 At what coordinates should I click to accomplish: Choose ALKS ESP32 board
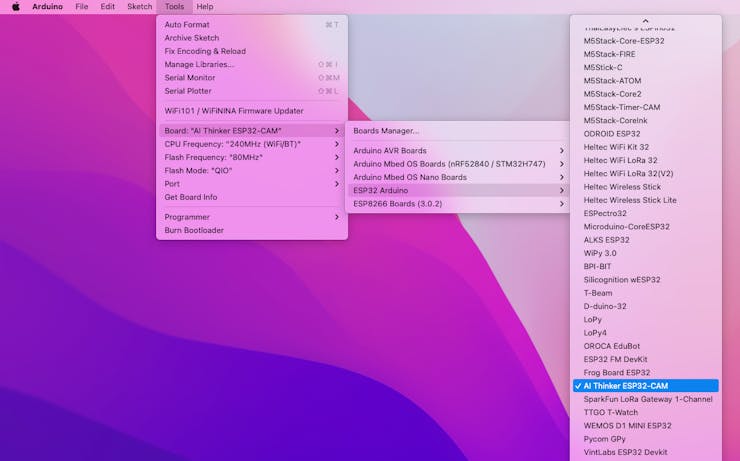pos(646,240)
